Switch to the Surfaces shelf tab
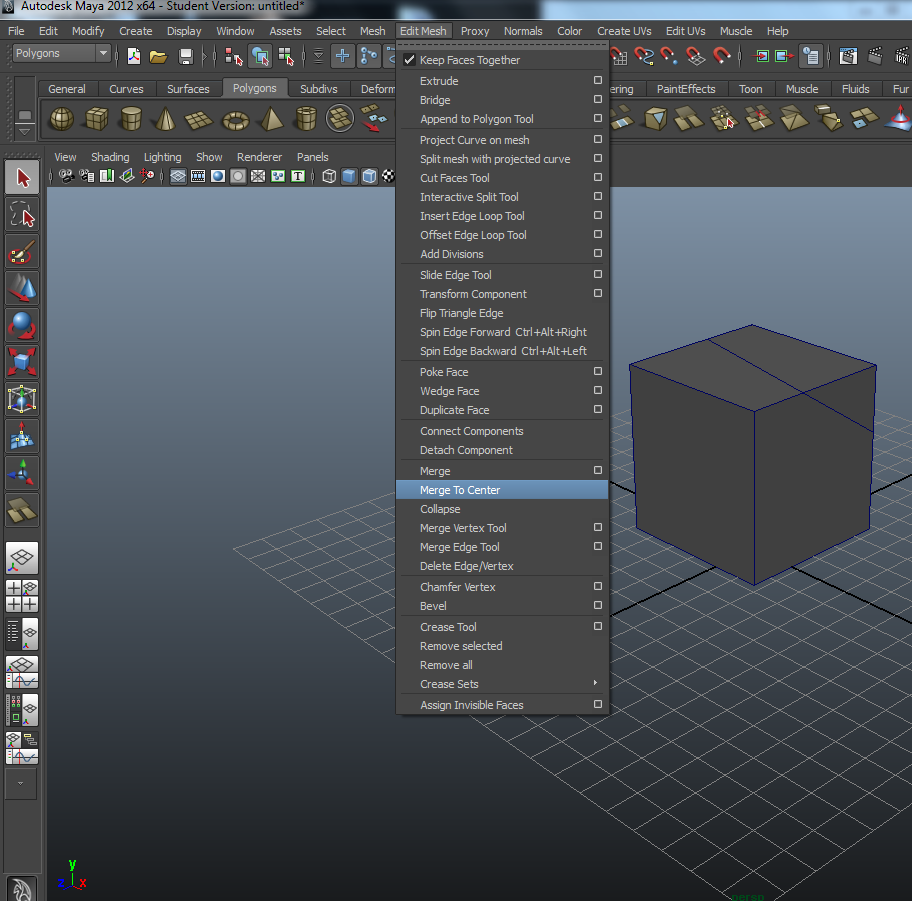The width and height of the screenshot is (912, 901). [188, 88]
